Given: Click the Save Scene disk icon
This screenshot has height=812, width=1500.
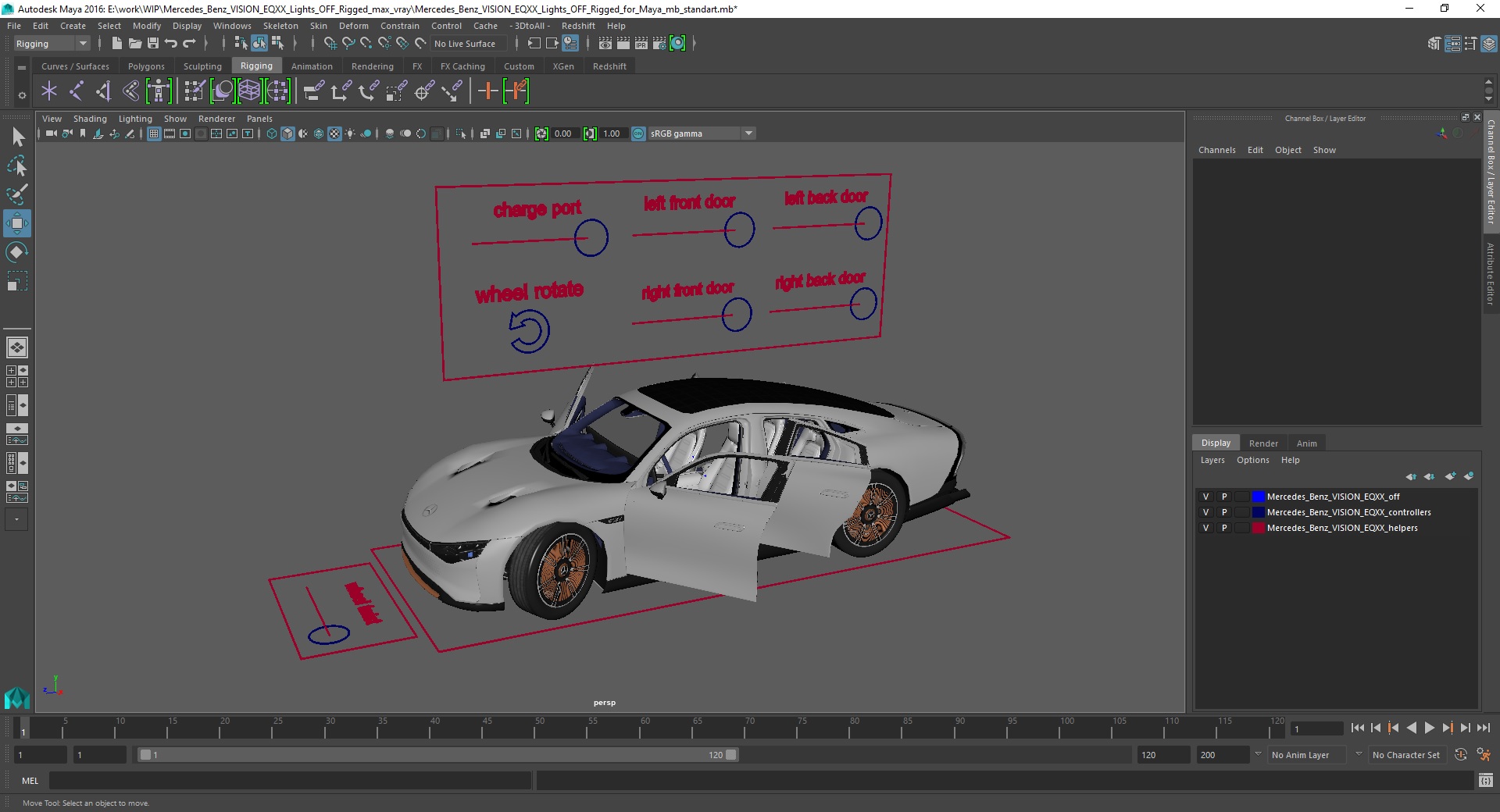Looking at the screenshot, I should 153,44.
